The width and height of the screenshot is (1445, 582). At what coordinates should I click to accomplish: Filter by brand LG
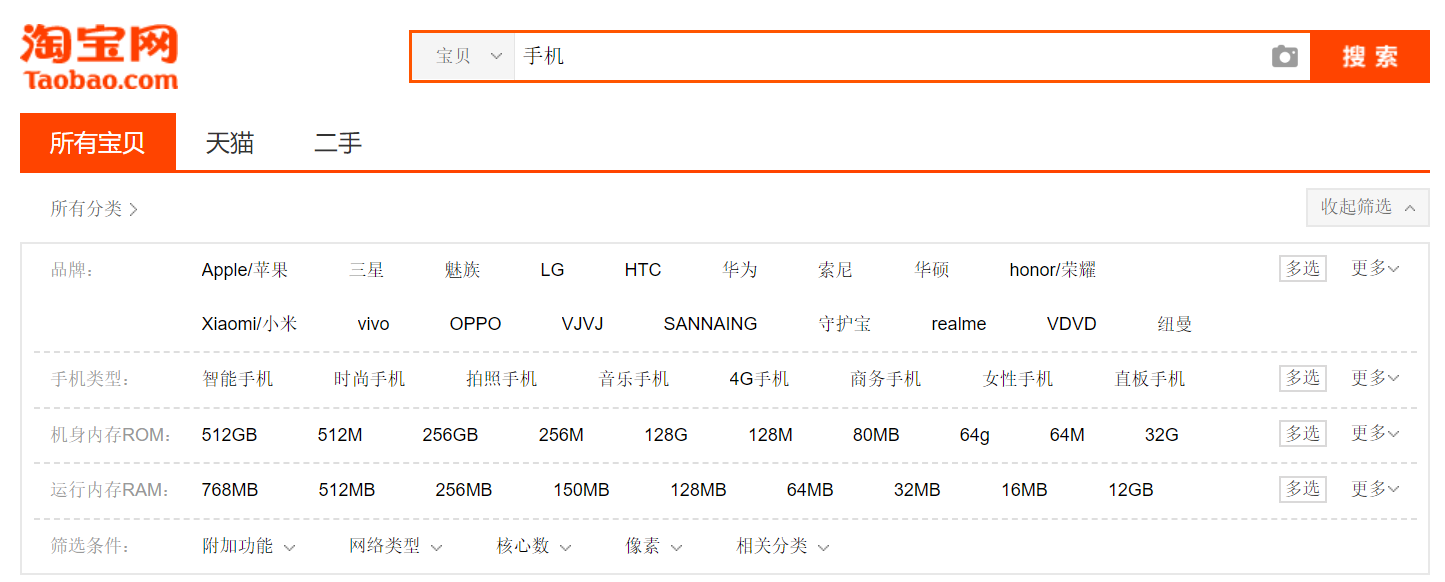coord(552,270)
